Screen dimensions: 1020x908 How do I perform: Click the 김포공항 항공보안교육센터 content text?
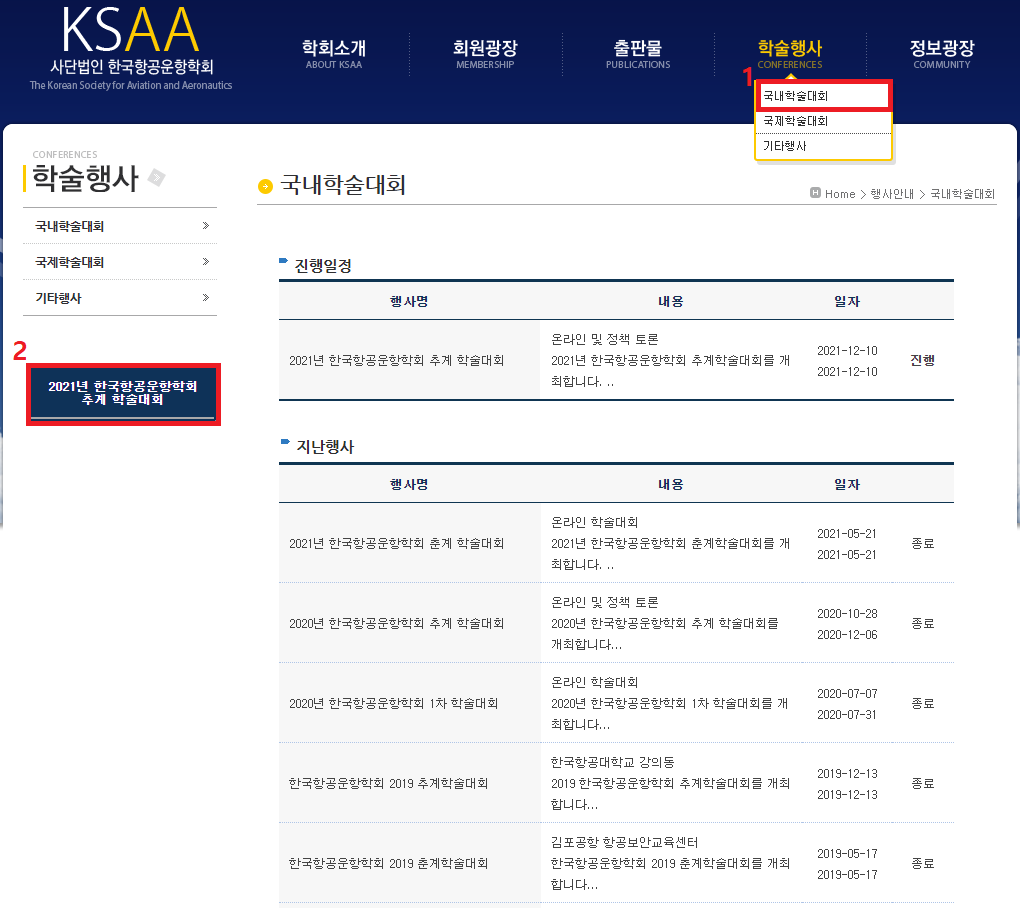click(x=624, y=842)
